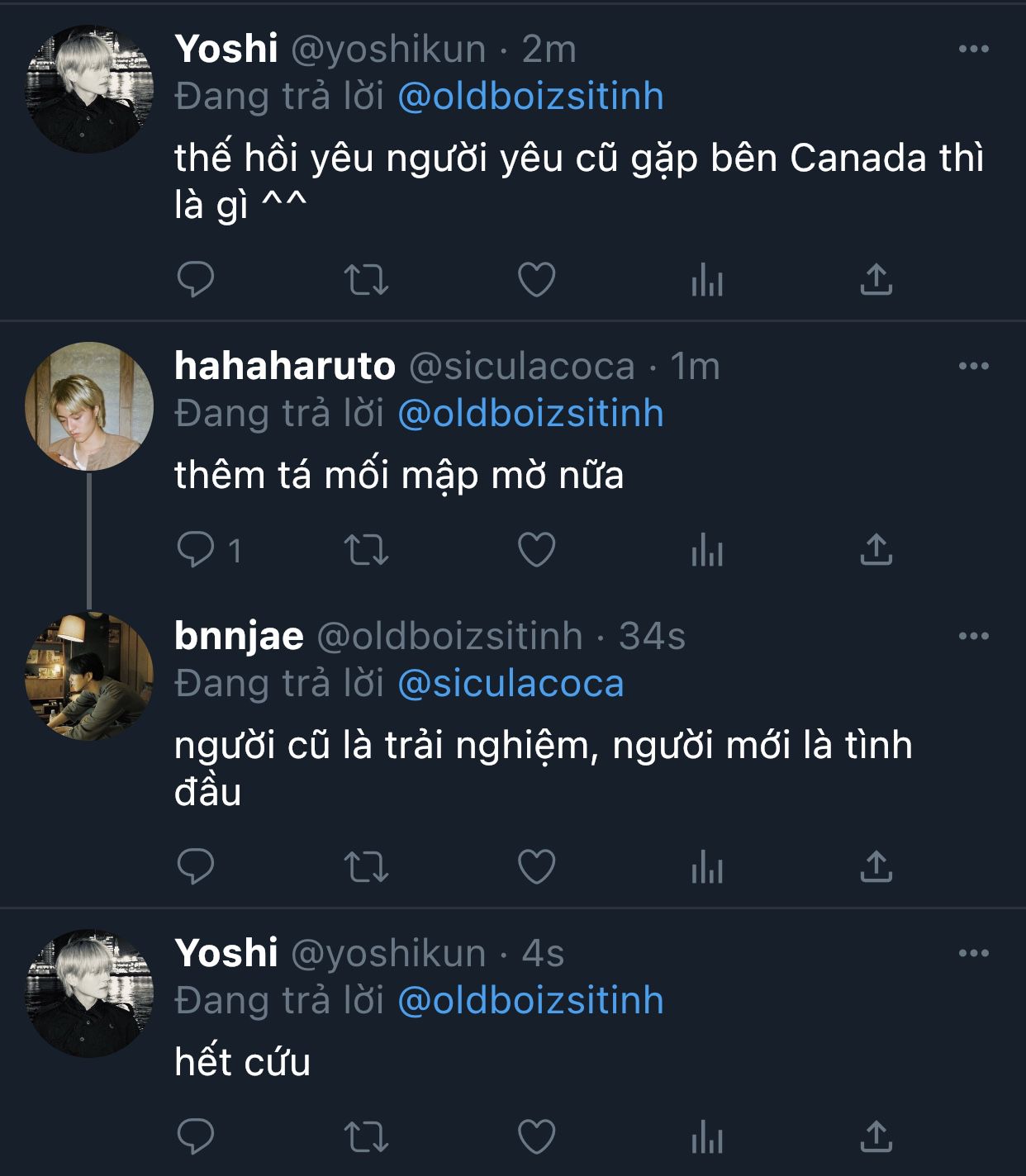Like bnnjae's tình đầu tweet
This screenshot has width=1026, height=1176.
tap(536, 866)
